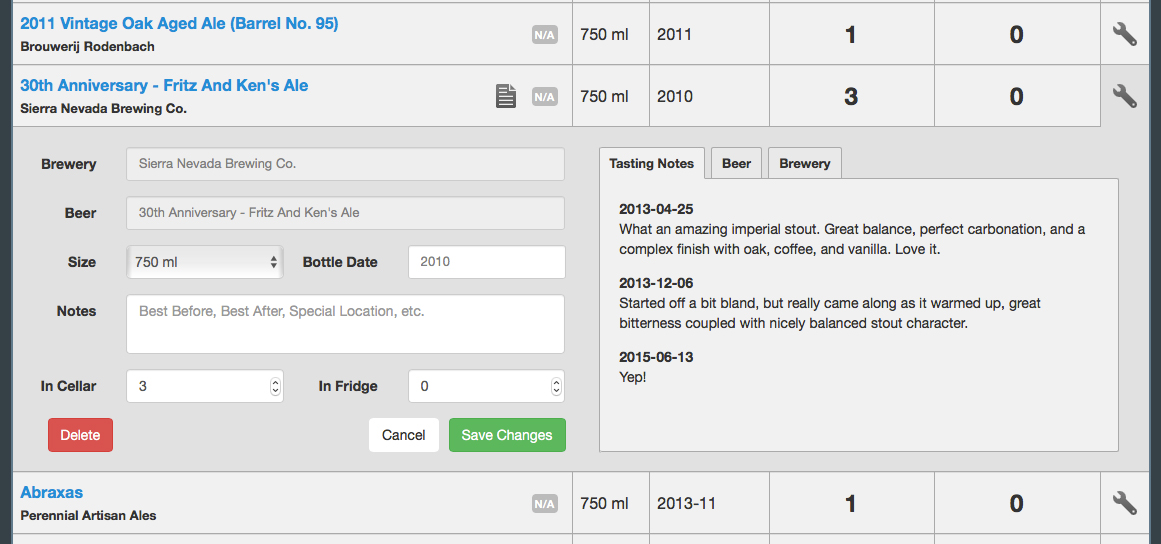Click N/A badge on 30th Anniversary row
1161x544 pixels.
[x=544, y=97]
